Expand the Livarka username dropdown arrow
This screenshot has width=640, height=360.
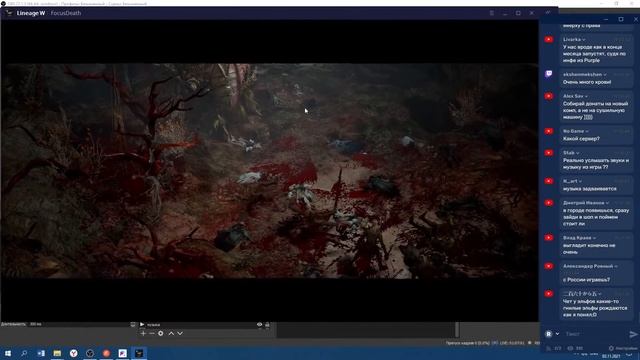(x=584, y=40)
